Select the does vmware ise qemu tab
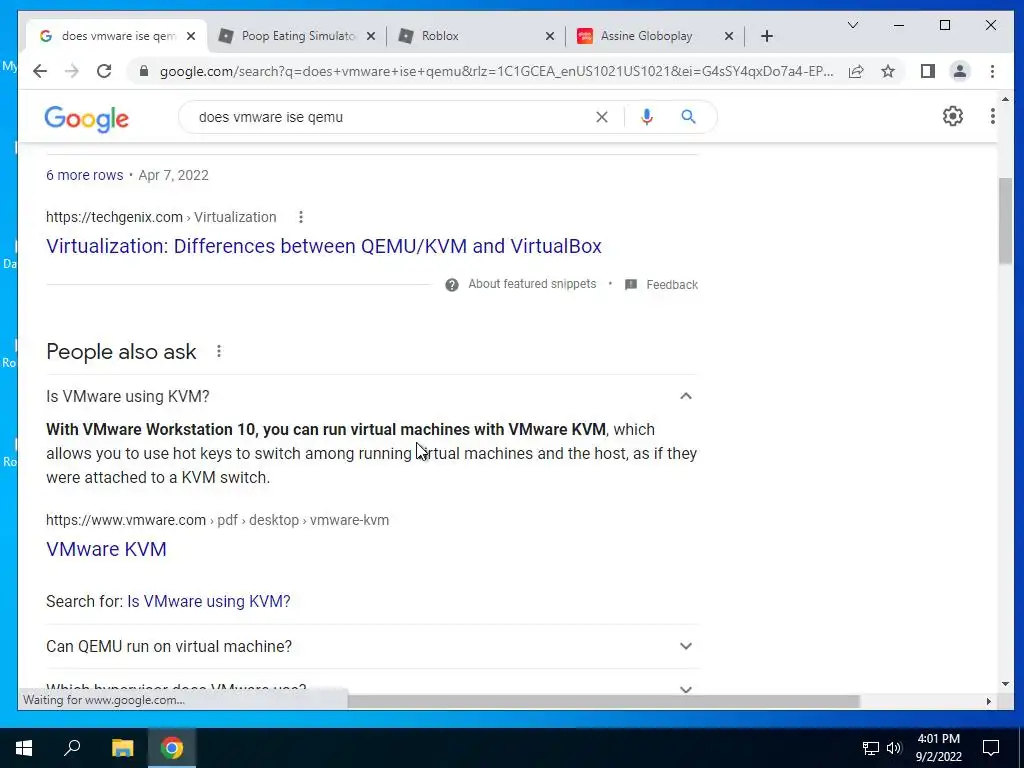Viewport: 1024px width, 768px height. pos(116,36)
